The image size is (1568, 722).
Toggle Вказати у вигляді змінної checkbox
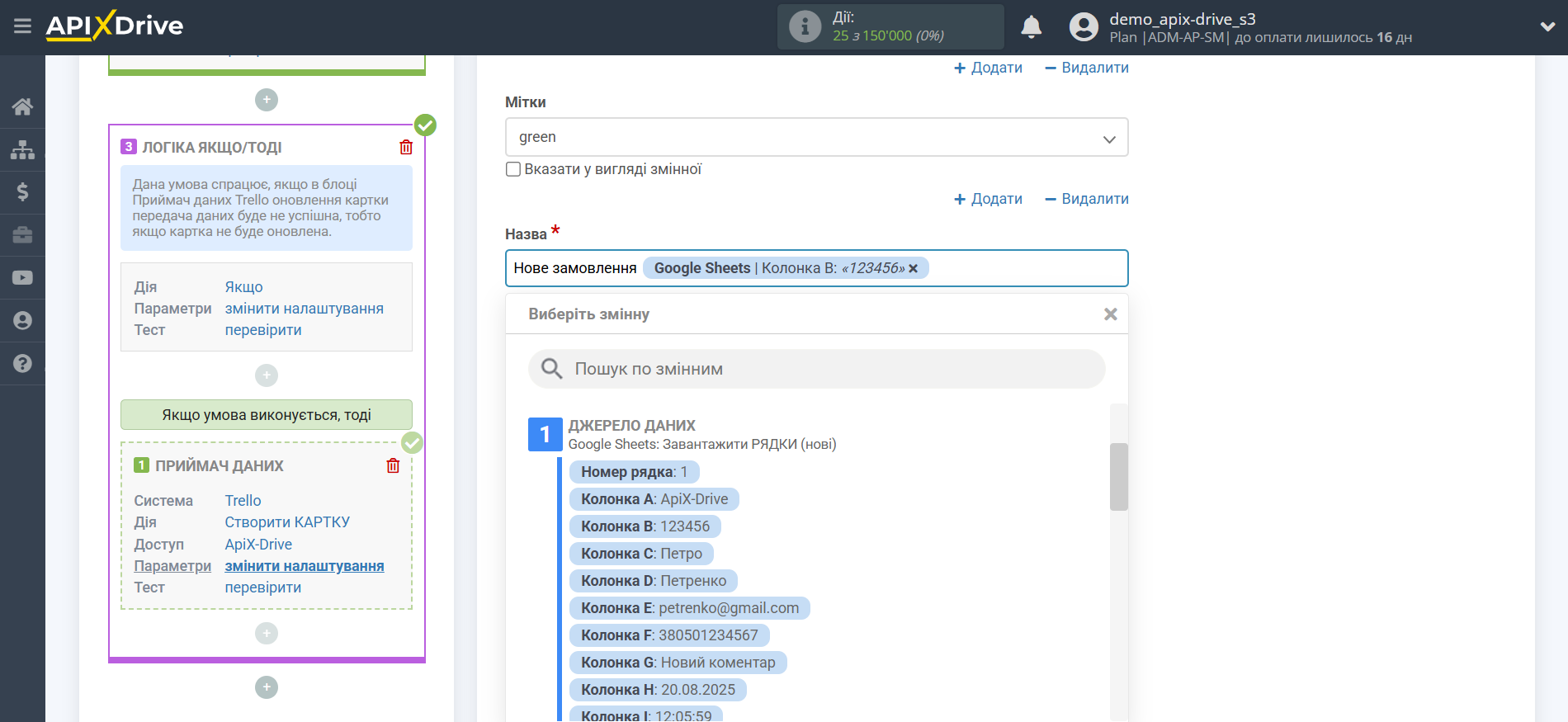click(513, 169)
